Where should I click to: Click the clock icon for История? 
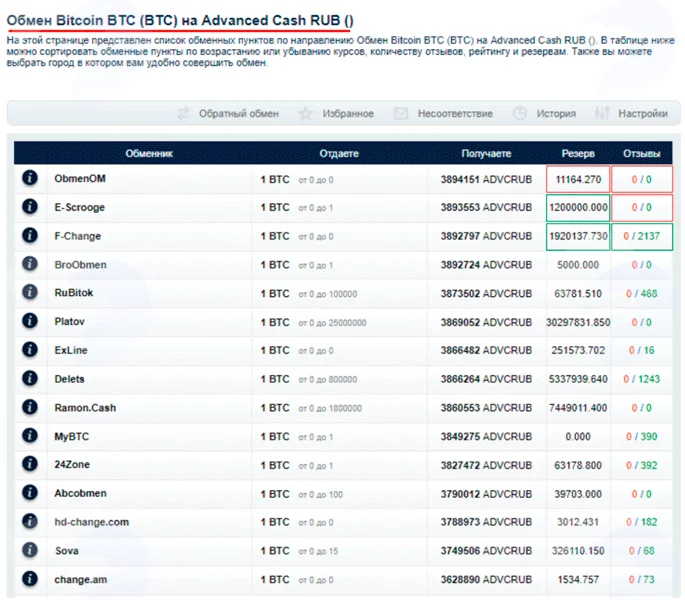(519, 114)
